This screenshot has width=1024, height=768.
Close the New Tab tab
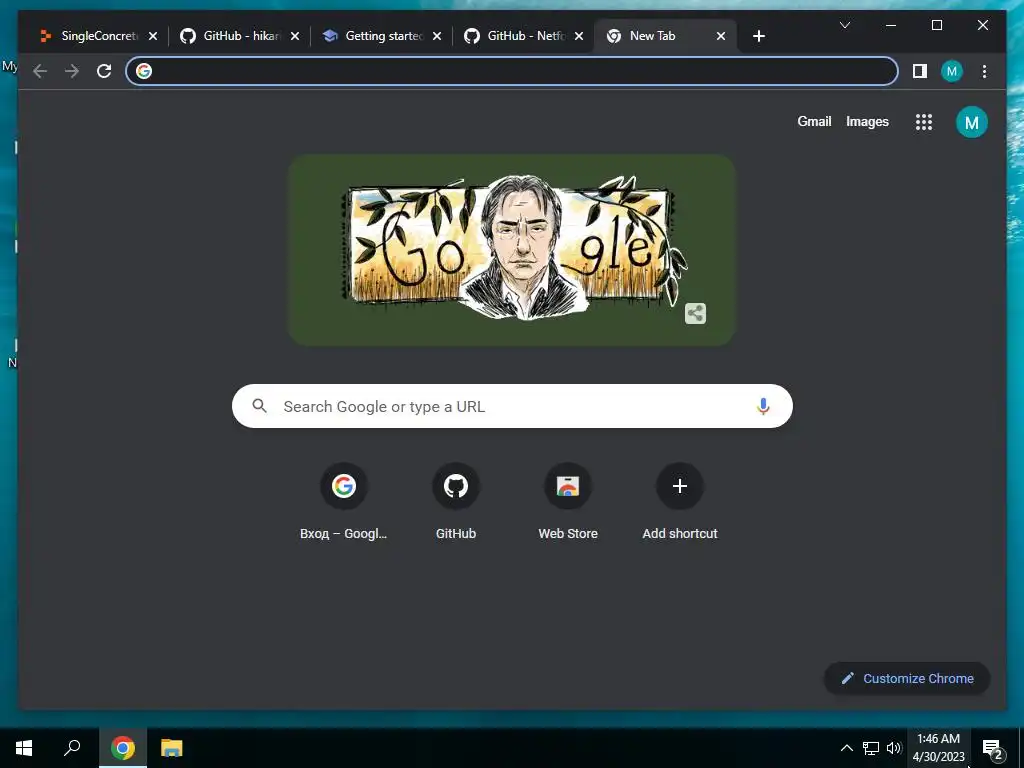point(720,36)
